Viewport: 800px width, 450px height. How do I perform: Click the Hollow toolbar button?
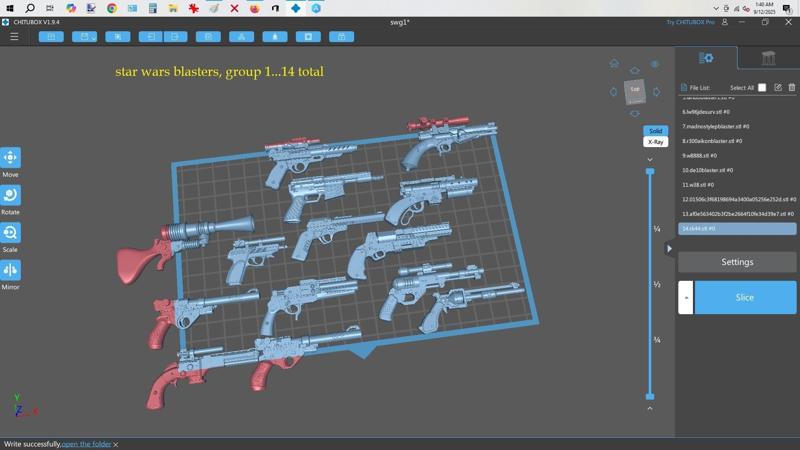(275, 37)
